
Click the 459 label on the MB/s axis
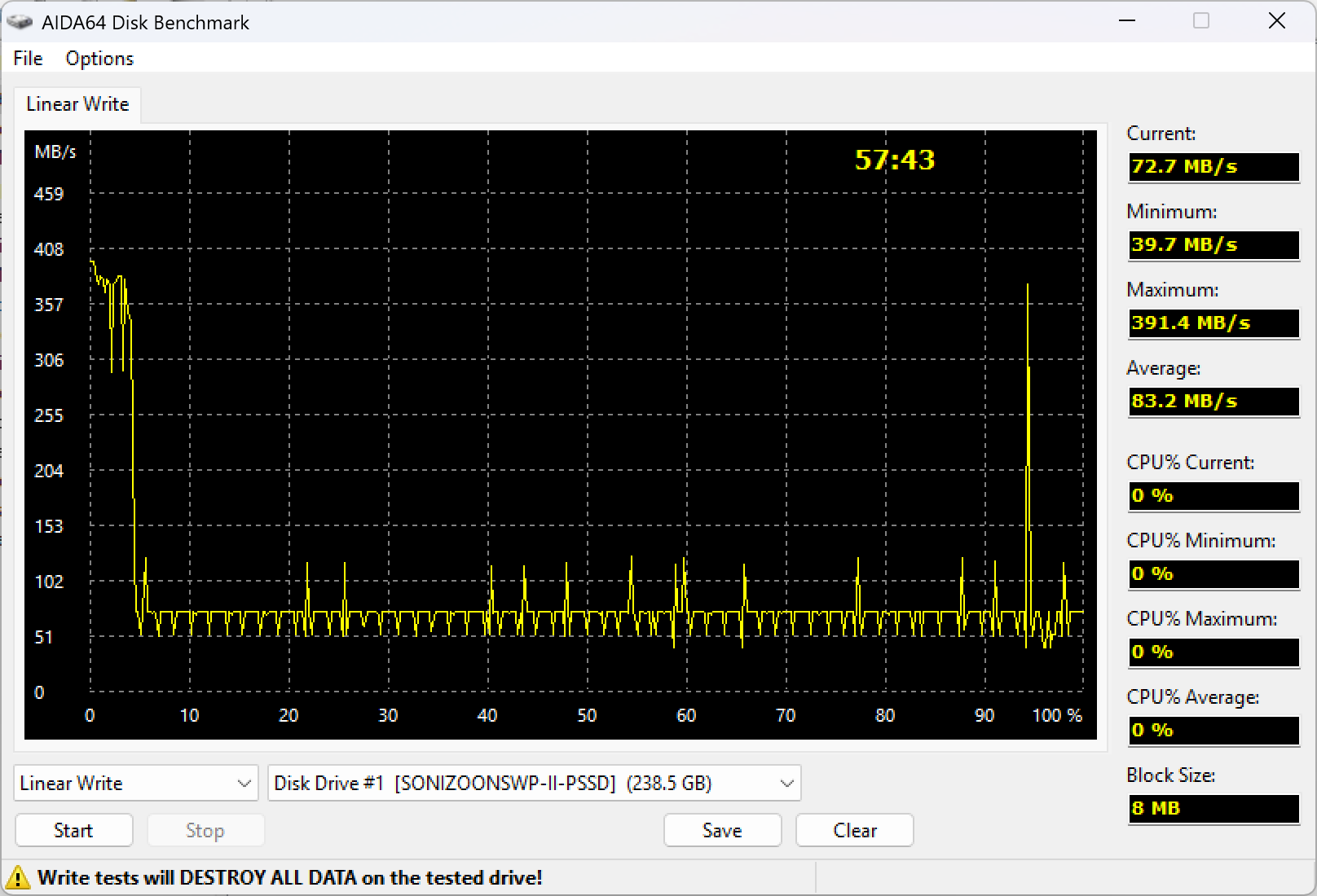click(x=49, y=194)
